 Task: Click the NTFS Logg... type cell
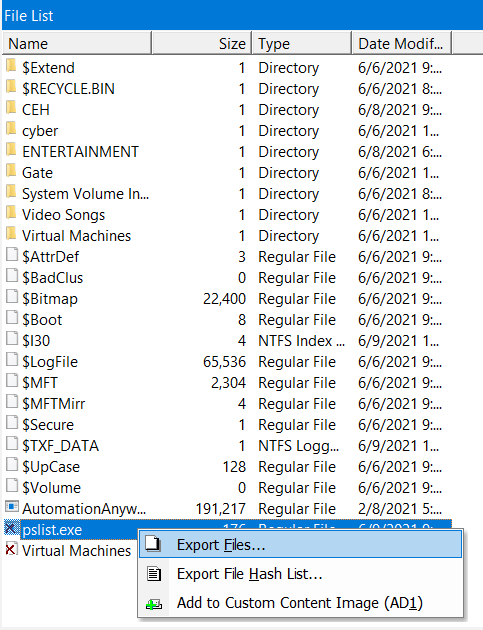click(x=299, y=446)
